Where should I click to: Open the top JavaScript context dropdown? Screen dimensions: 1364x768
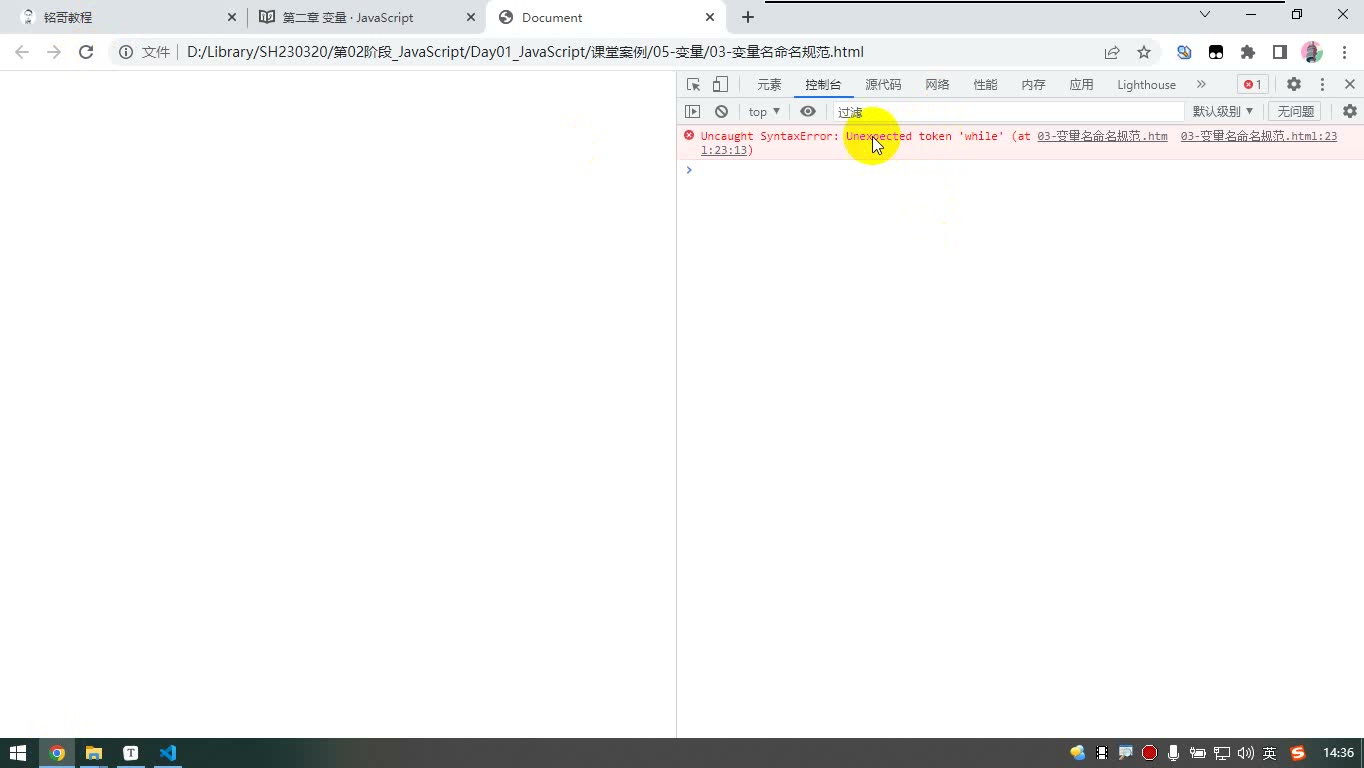764,112
